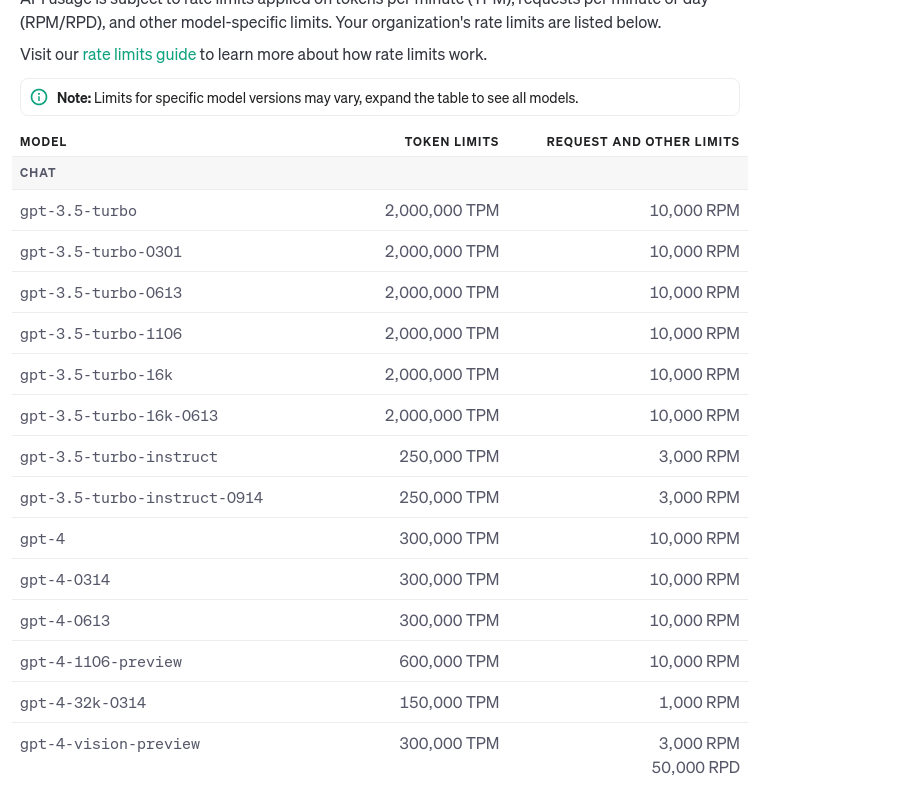Click the 2,000,000 TPM value for gpt-3.5-turbo

coord(442,211)
